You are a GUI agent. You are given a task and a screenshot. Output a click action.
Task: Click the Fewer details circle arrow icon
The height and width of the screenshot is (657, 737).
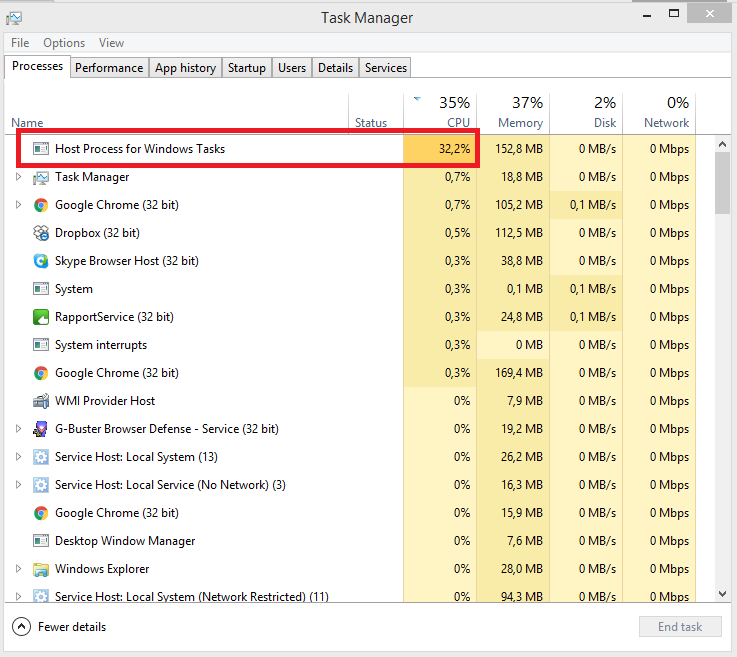[22, 626]
